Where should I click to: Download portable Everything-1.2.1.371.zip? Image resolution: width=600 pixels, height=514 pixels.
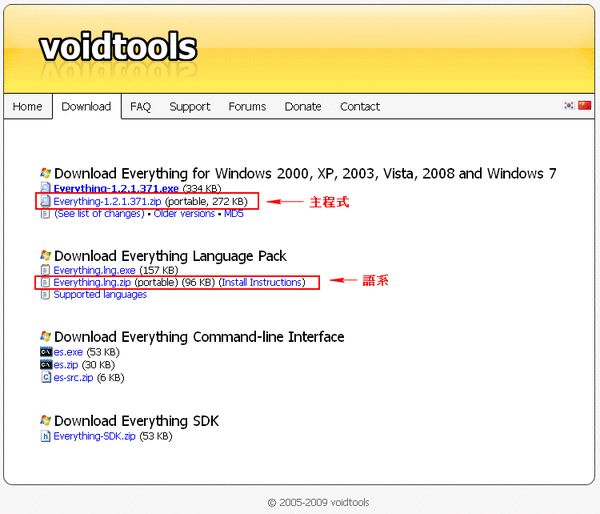pos(107,201)
